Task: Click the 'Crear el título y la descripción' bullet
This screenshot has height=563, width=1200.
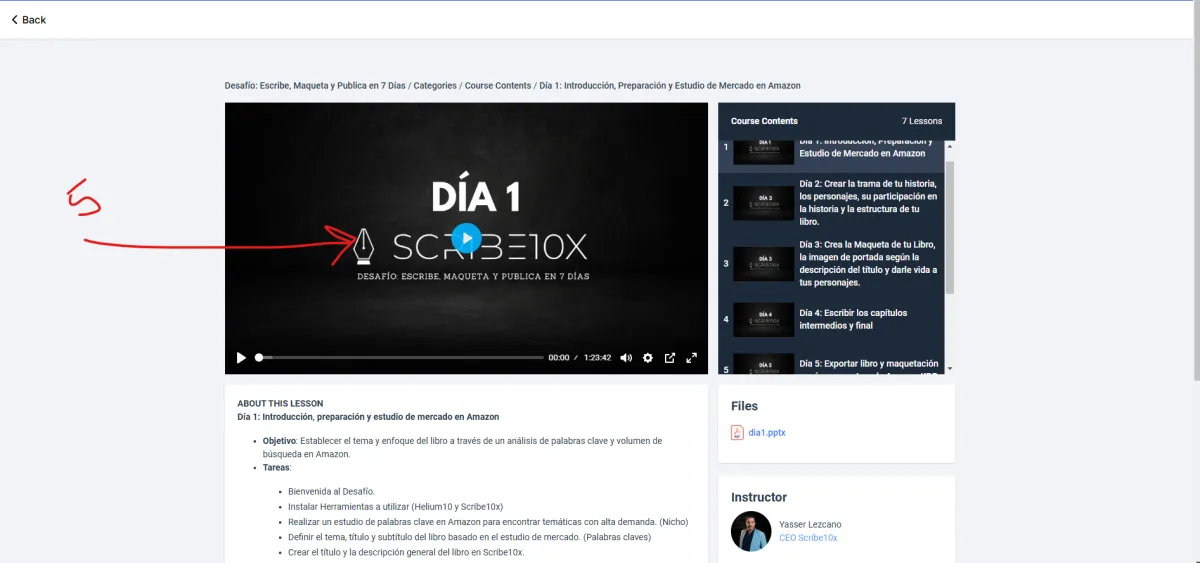Action: click(x=405, y=552)
